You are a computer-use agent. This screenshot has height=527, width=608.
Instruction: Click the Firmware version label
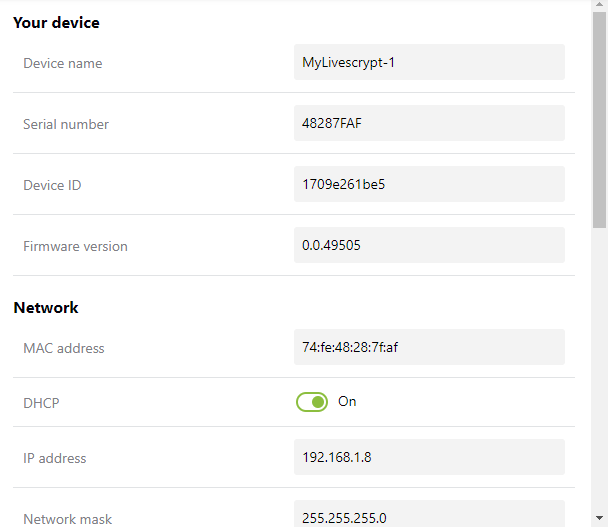75,246
